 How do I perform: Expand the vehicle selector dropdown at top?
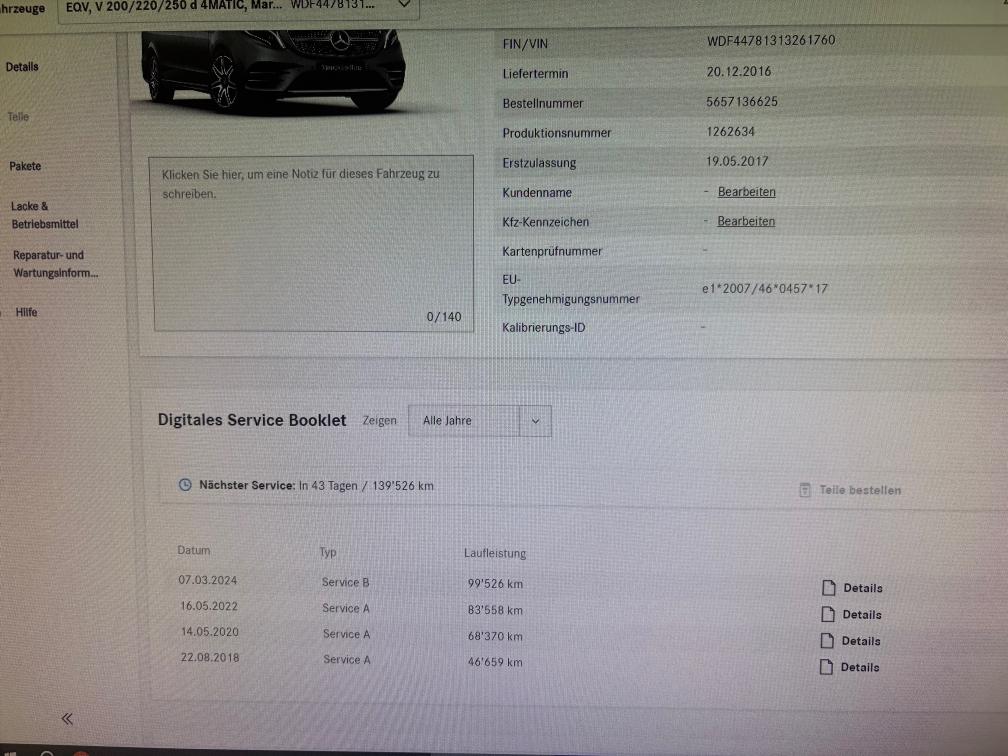pos(404,5)
